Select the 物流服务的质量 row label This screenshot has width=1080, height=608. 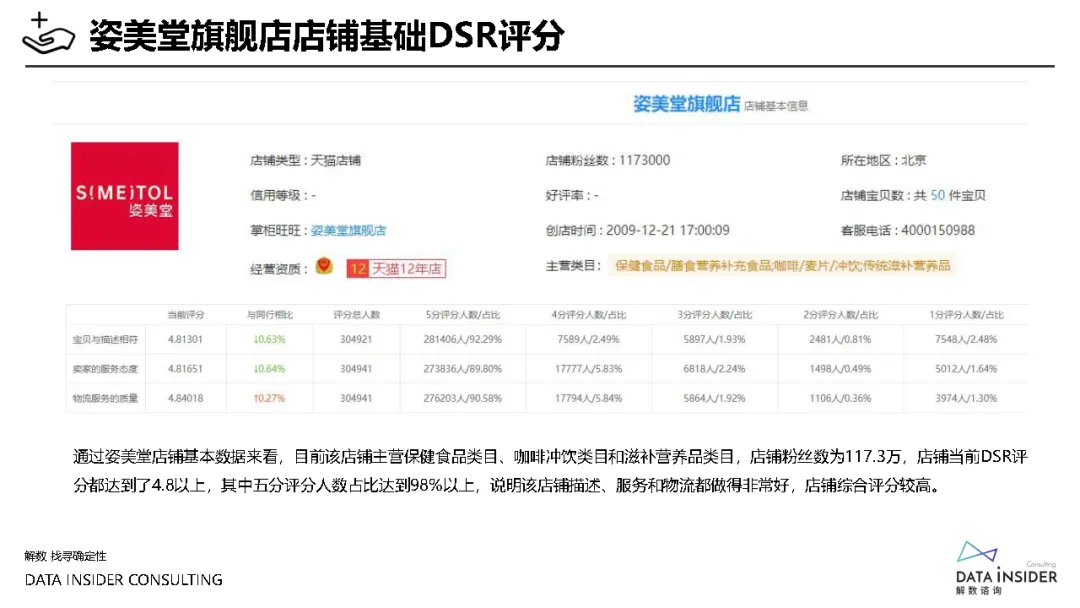[105, 399]
